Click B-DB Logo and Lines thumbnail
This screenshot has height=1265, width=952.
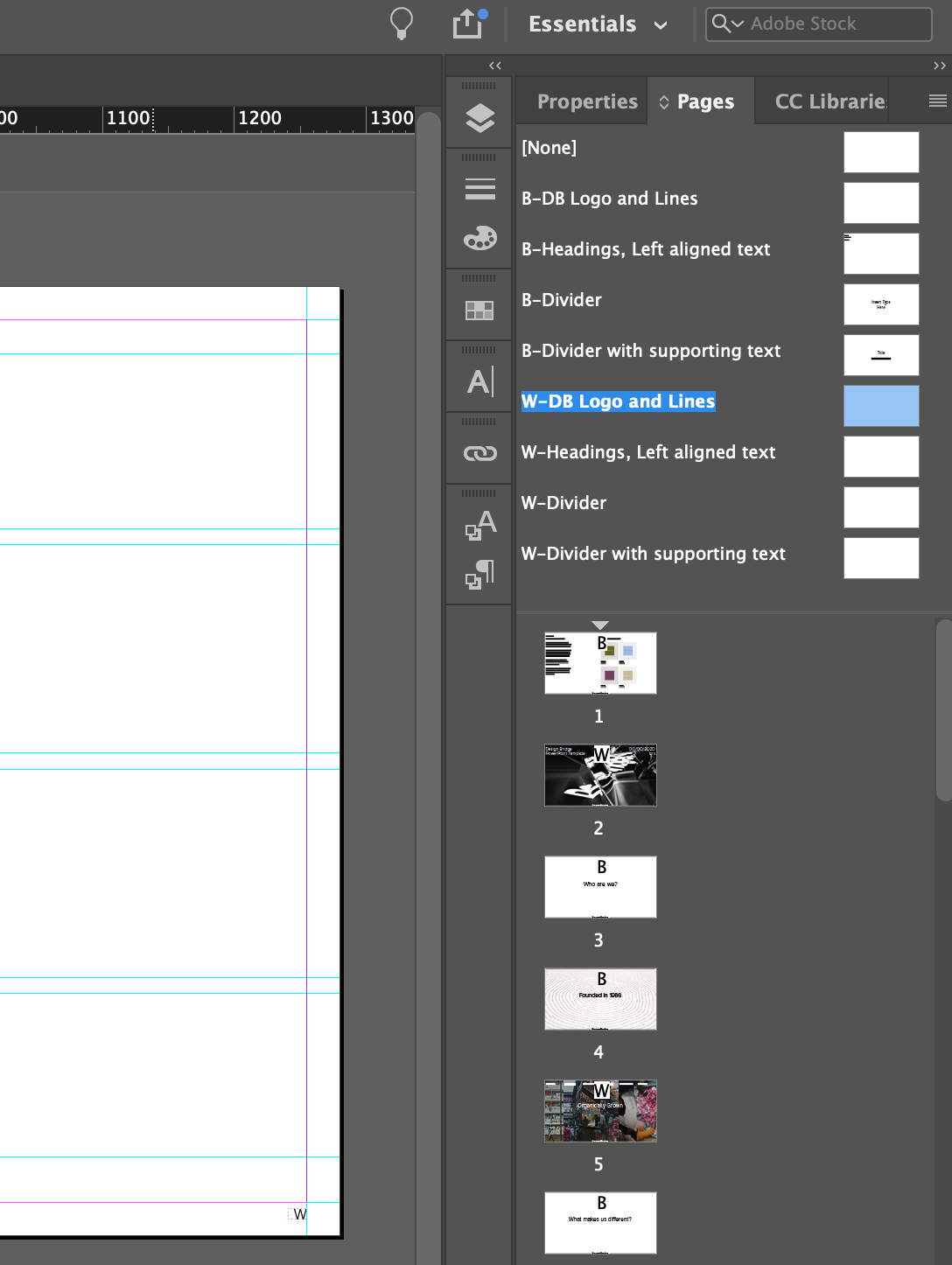(x=881, y=203)
